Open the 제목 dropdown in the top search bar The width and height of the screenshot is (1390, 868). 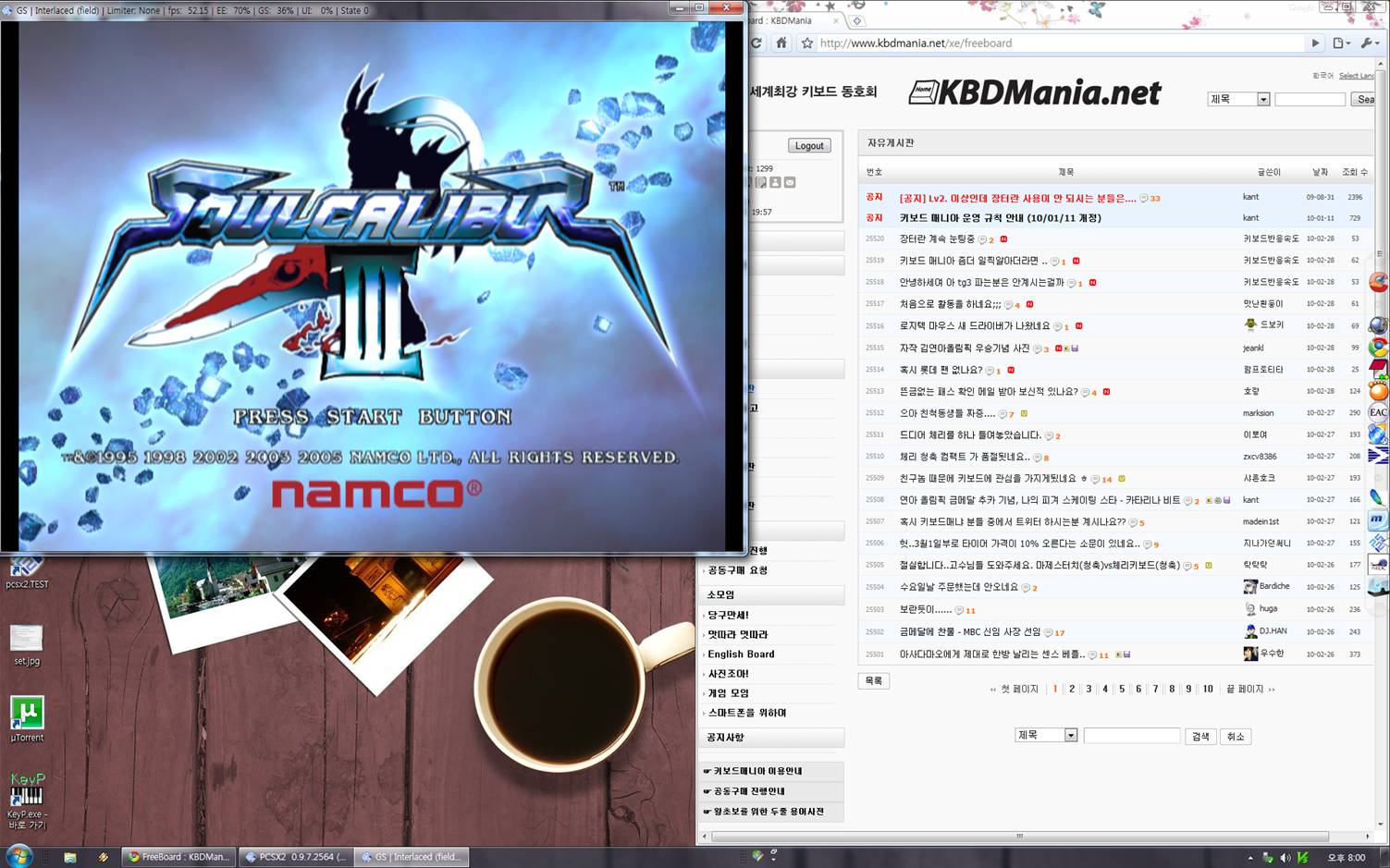click(x=1238, y=99)
